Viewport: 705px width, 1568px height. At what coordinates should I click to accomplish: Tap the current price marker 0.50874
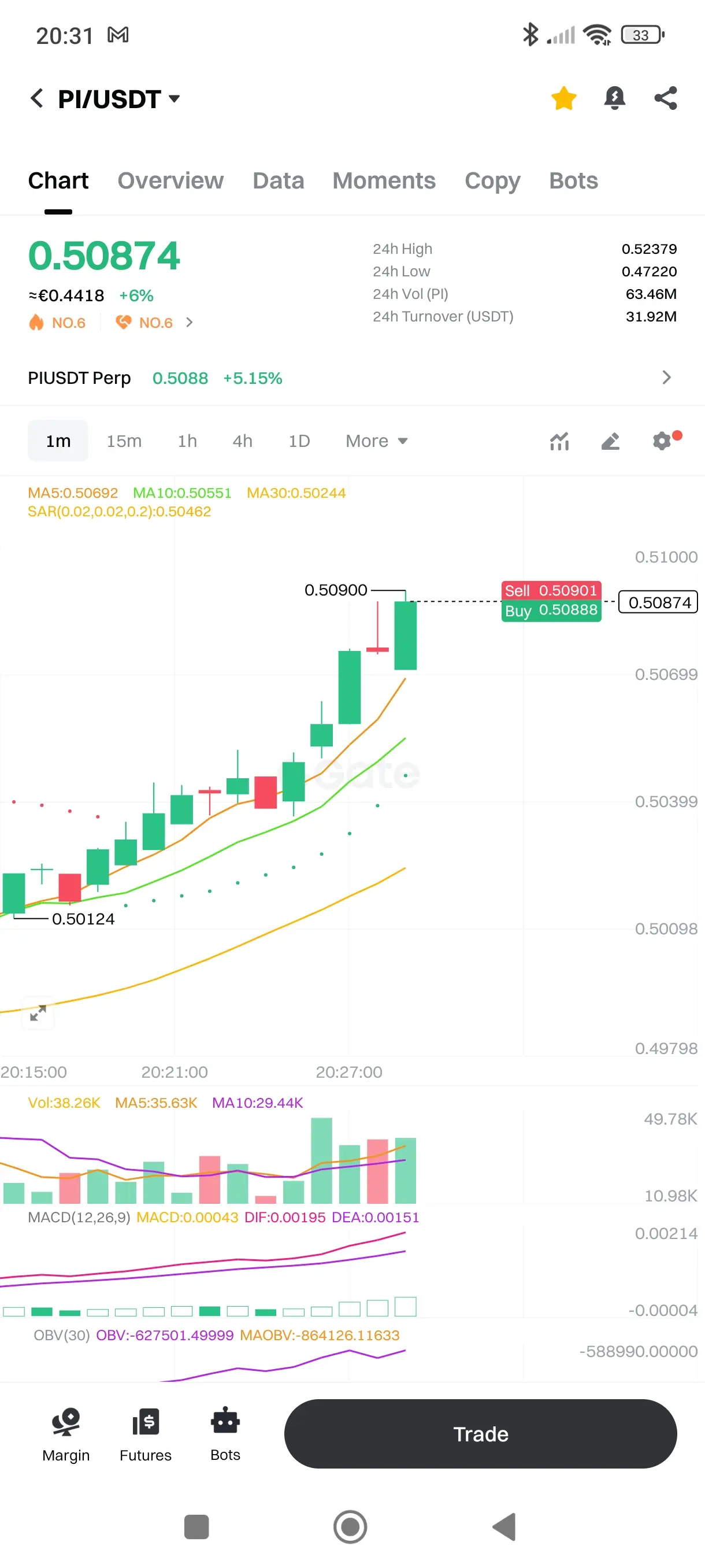(658, 602)
